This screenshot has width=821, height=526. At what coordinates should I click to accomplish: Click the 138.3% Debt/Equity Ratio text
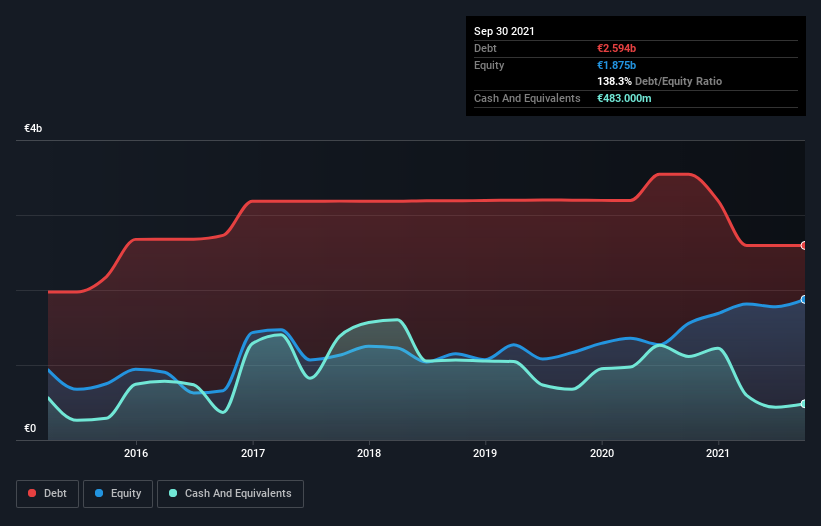(660, 82)
